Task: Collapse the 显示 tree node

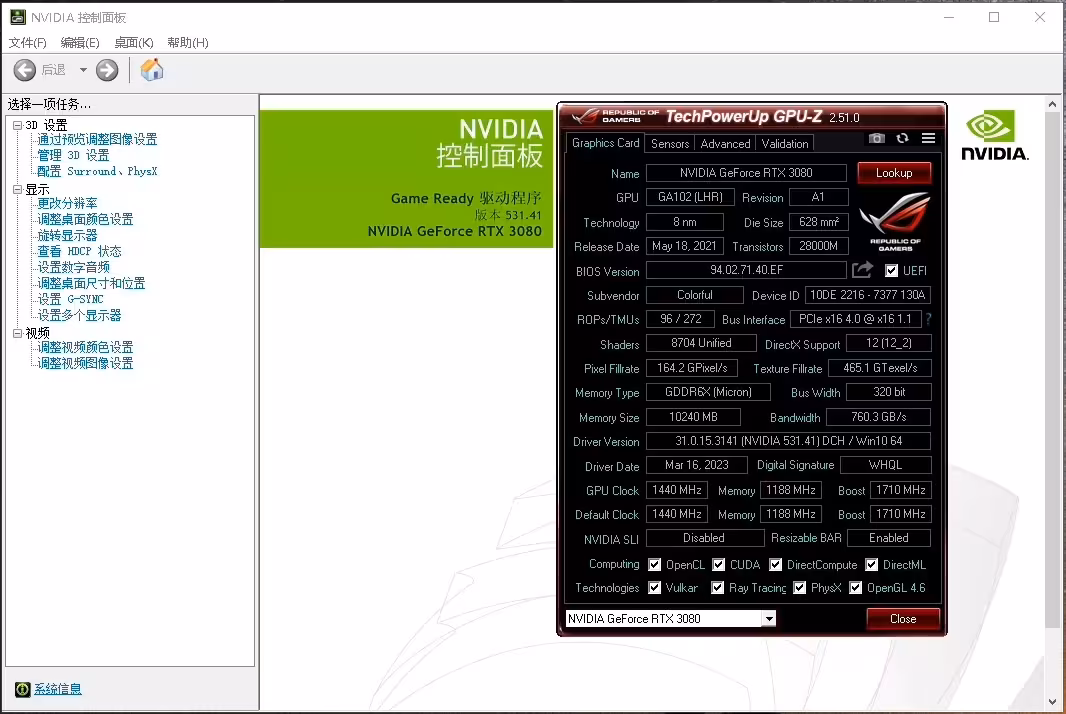Action: click(x=18, y=190)
